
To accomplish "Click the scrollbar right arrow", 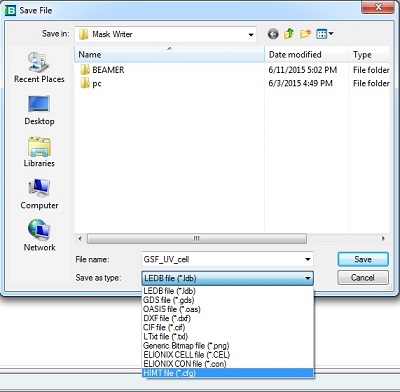I will point(383,239).
